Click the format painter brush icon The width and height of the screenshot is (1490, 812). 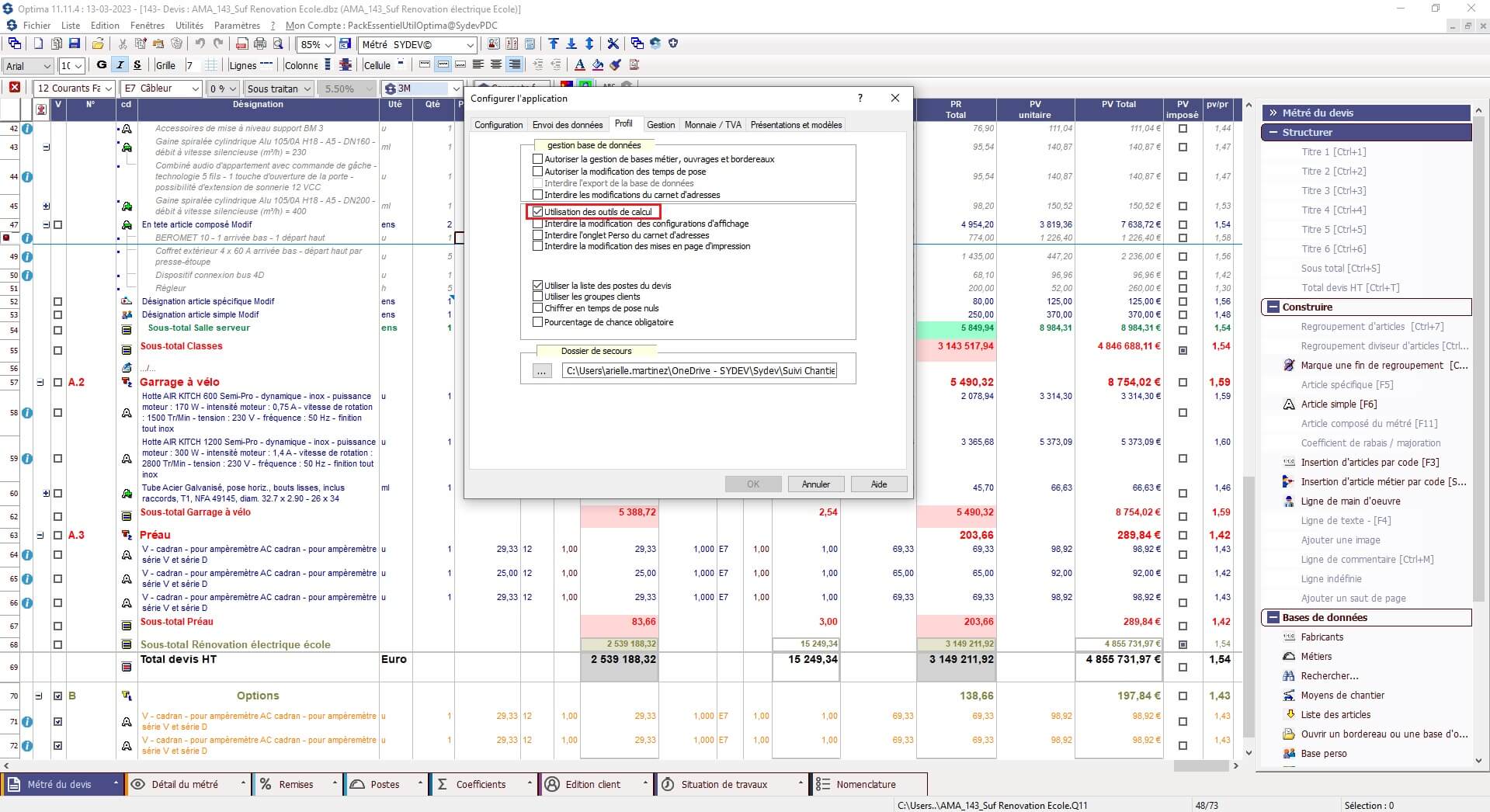[615, 64]
